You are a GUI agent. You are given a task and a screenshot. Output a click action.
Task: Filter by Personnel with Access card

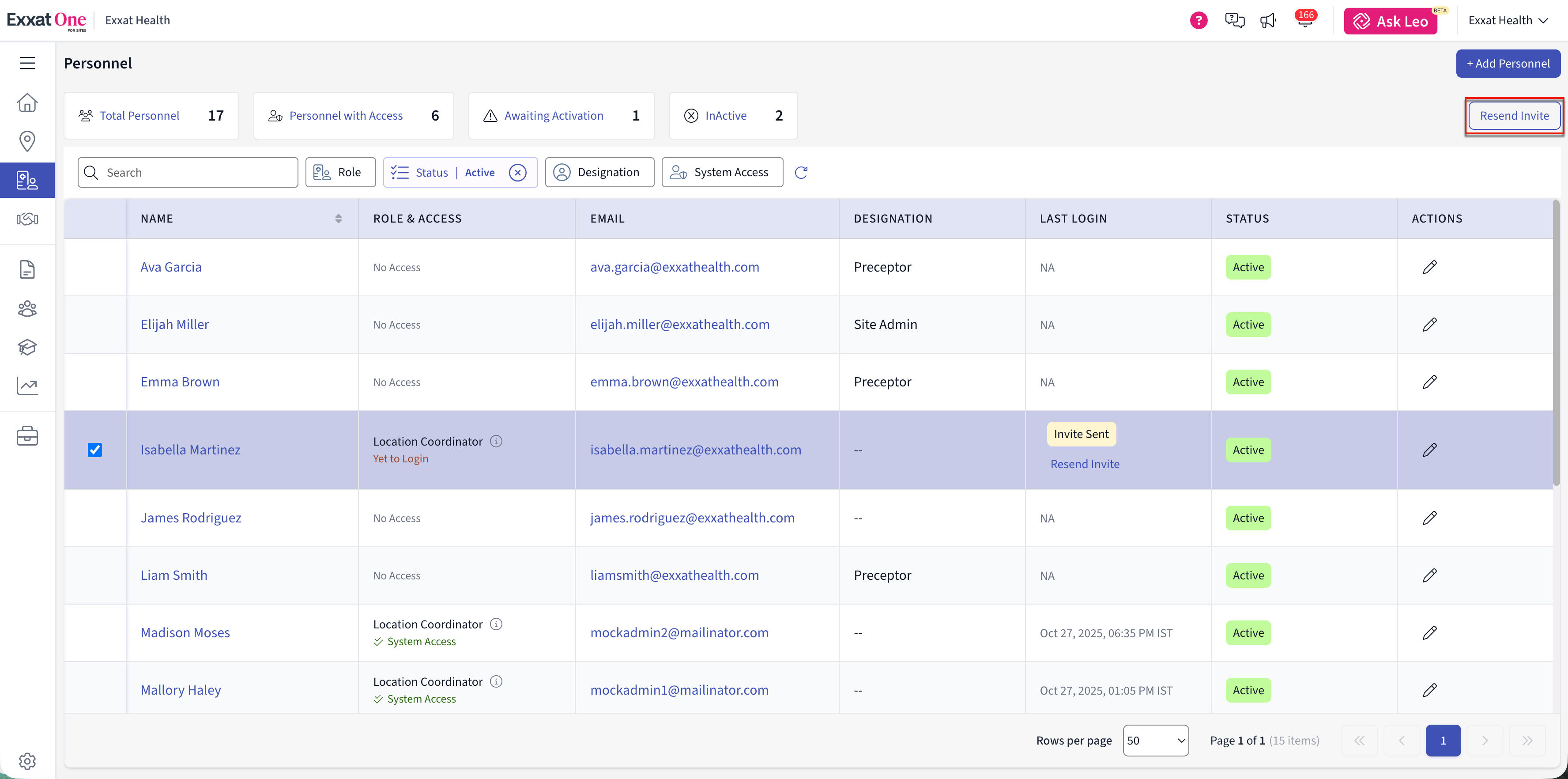[354, 116]
